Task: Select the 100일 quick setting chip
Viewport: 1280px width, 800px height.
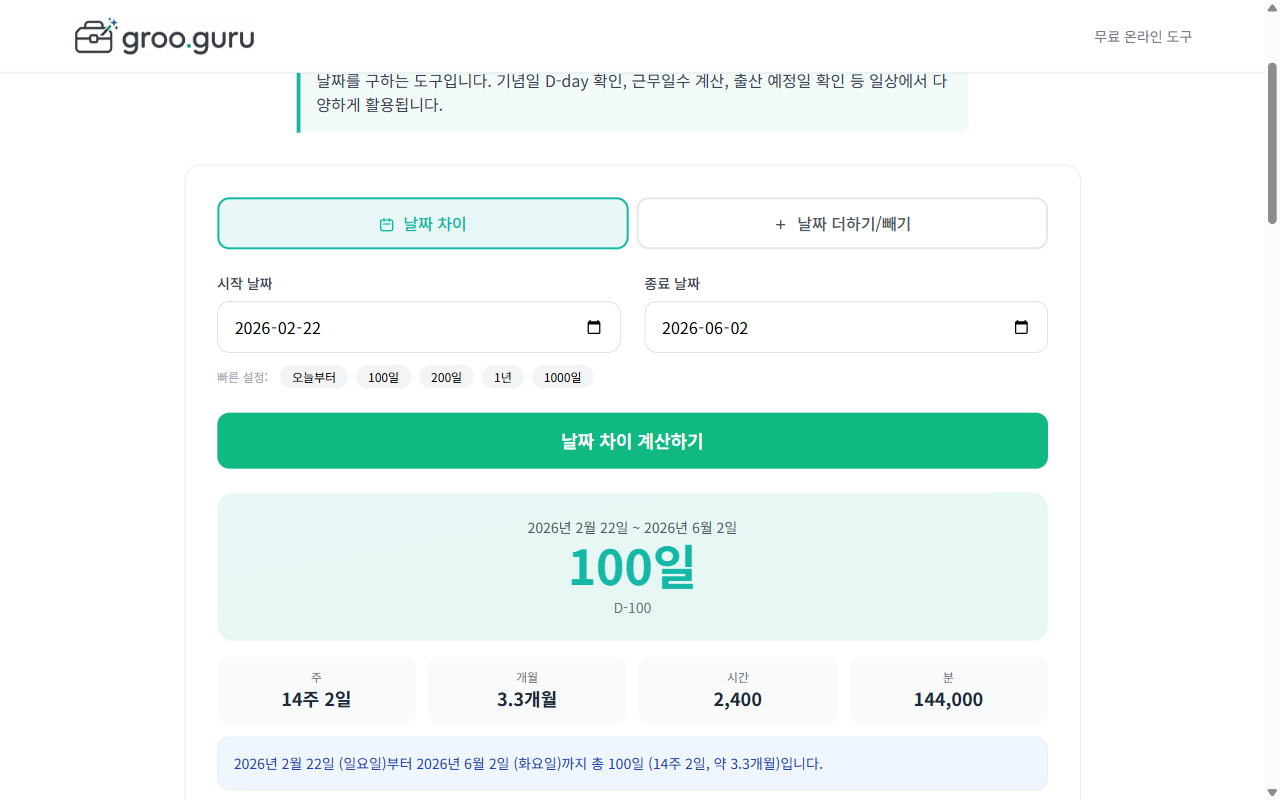Action: coord(383,377)
